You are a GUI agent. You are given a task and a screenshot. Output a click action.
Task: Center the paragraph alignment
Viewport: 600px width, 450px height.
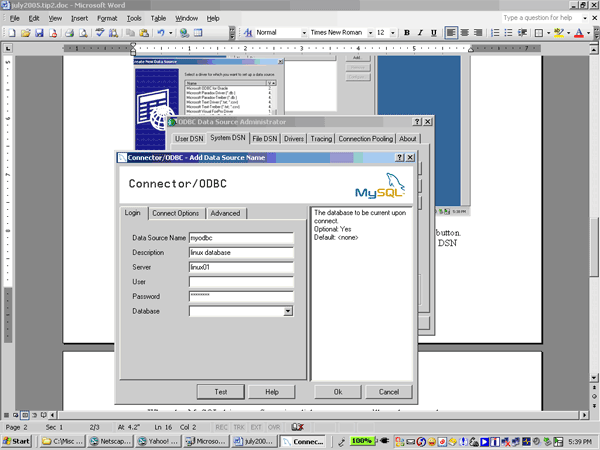click(465, 33)
